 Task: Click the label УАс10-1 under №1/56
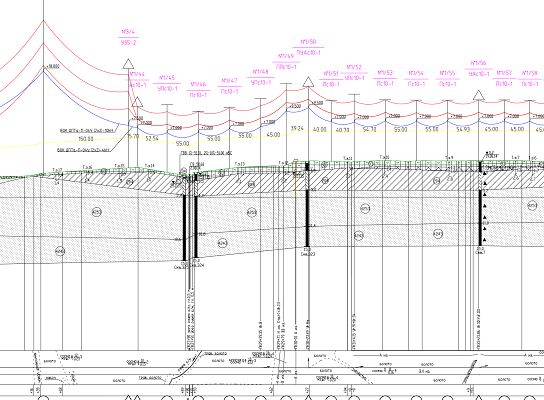[479, 74]
